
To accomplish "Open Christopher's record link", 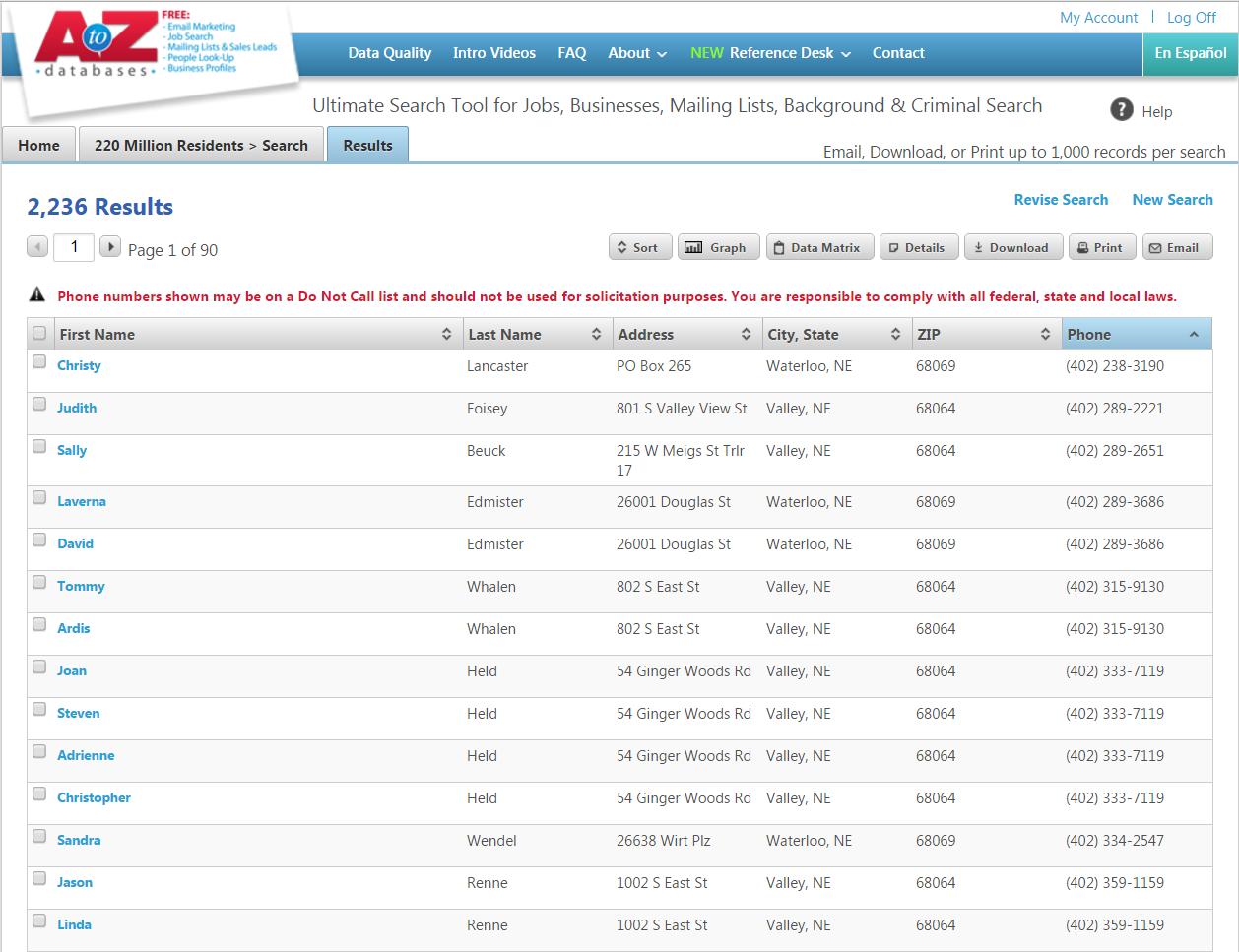I will click(x=94, y=797).
